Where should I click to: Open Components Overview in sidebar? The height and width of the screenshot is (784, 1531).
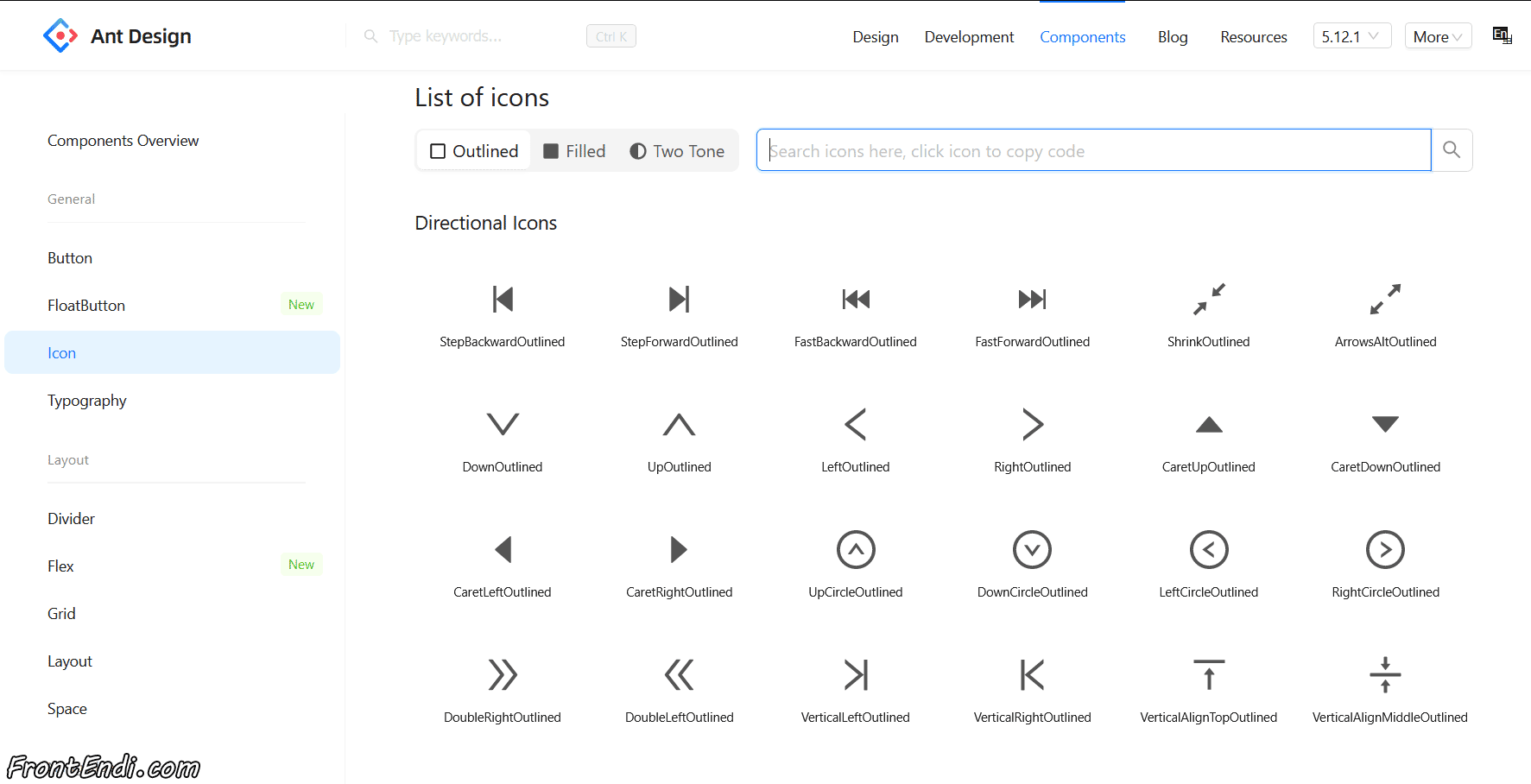(x=123, y=141)
